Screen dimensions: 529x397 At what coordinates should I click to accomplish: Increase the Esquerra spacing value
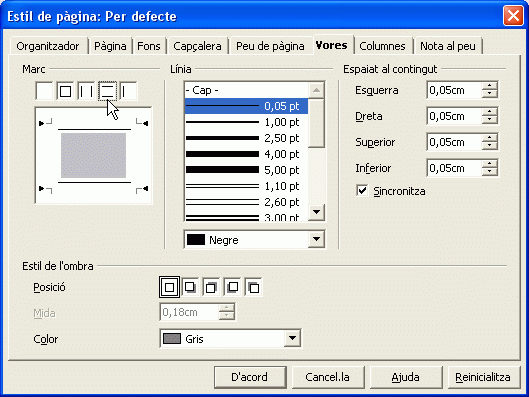[x=490, y=86]
